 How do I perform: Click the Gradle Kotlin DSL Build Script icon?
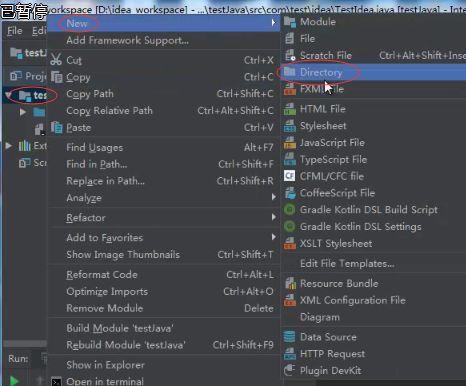[289, 210]
